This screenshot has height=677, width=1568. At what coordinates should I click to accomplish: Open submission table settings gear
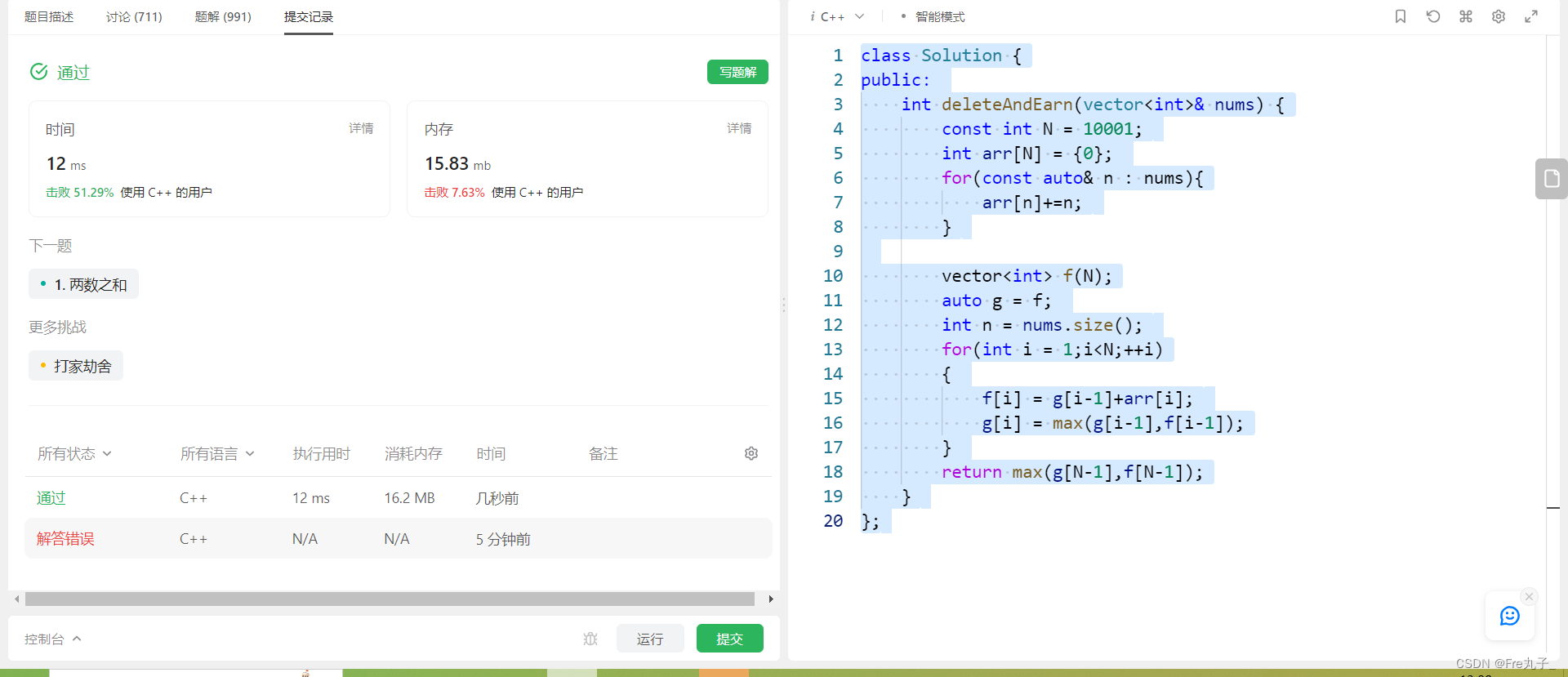(751, 453)
